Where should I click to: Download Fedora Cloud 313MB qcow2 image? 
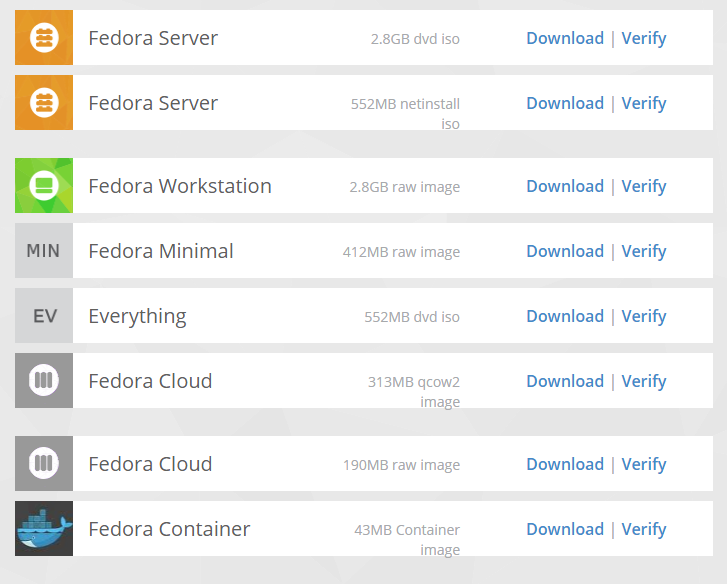(x=565, y=381)
